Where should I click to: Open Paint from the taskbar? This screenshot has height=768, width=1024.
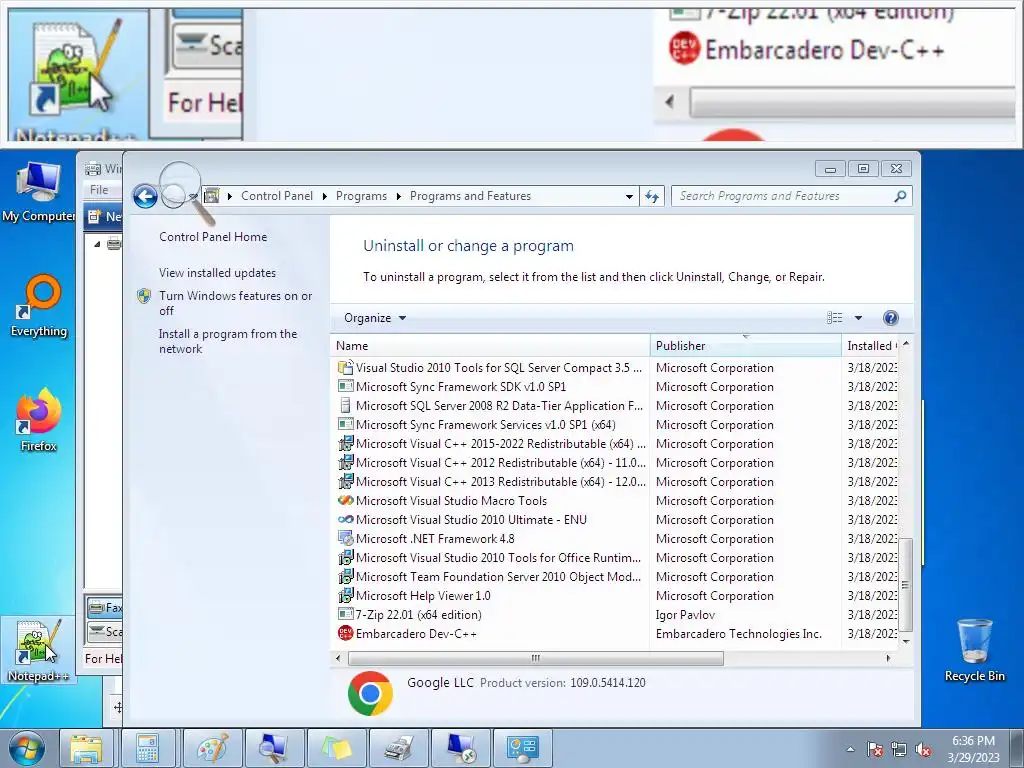pos(213,748)
